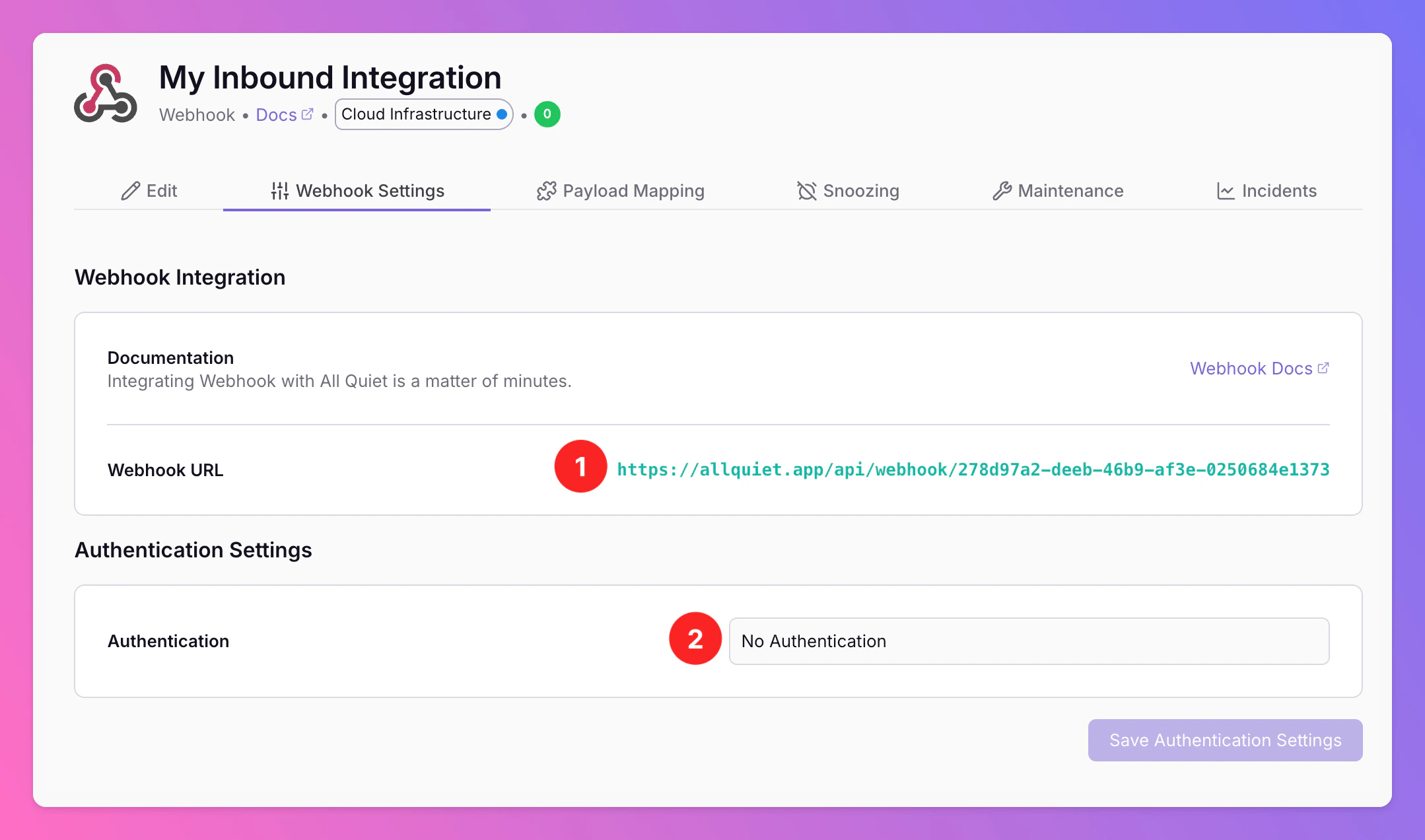
Task: Click the green zero incidents badge
Action: click(547, 114)
